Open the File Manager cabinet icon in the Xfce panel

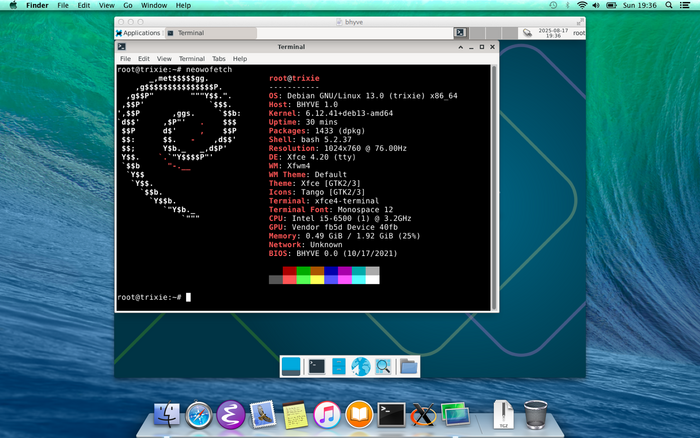click(339, 367)
